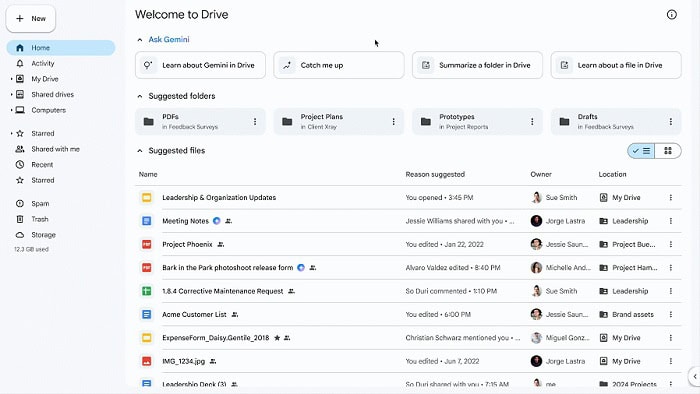Viewport: 700px width, 394px height.
Task: Go to My Drive in sidebar
Action: 45,79
